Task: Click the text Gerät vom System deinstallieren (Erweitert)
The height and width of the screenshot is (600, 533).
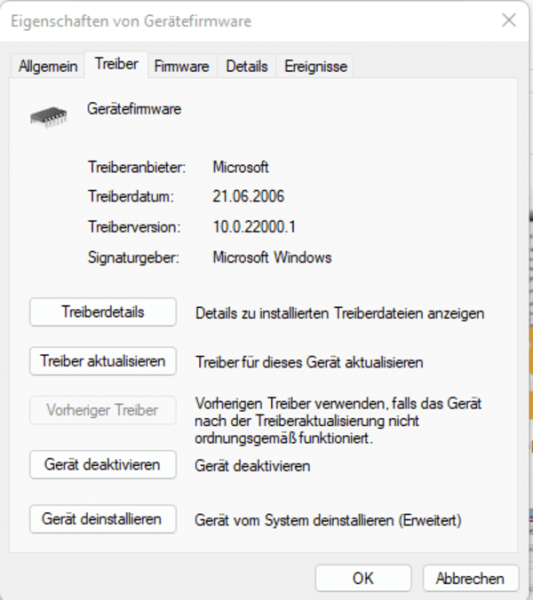Action: (x=328, y=520)
